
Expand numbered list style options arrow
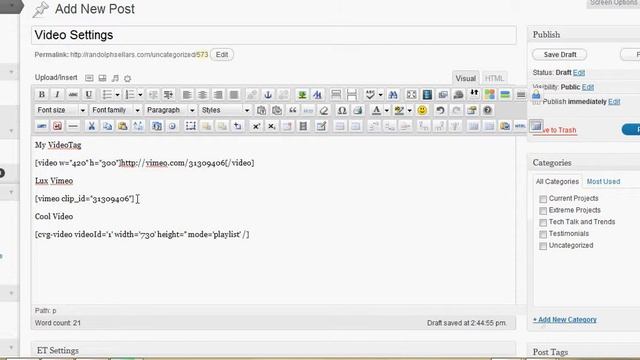coord(140,95)
